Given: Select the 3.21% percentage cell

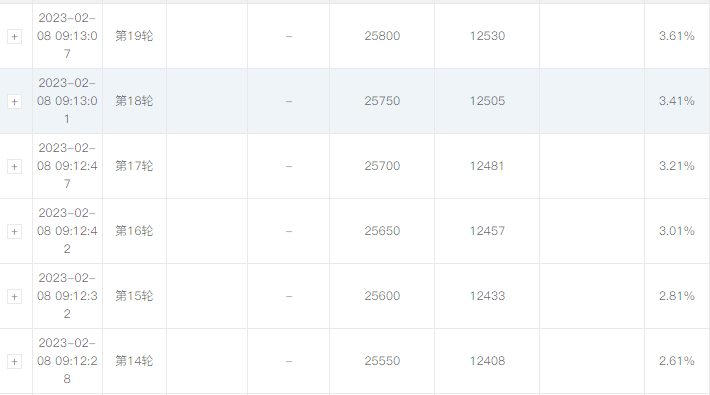Looking at the screenshot, I should pyautogui.click(x=676, y=166).
